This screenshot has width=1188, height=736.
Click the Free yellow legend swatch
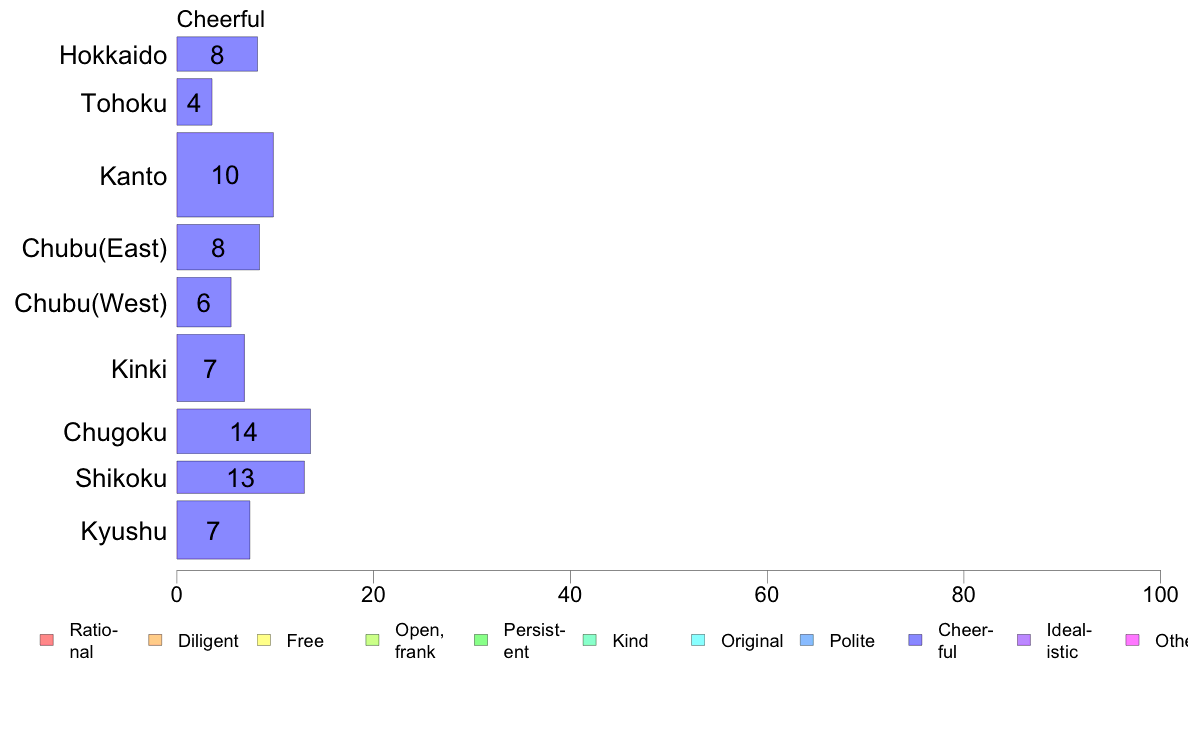[x=264, y=640]
